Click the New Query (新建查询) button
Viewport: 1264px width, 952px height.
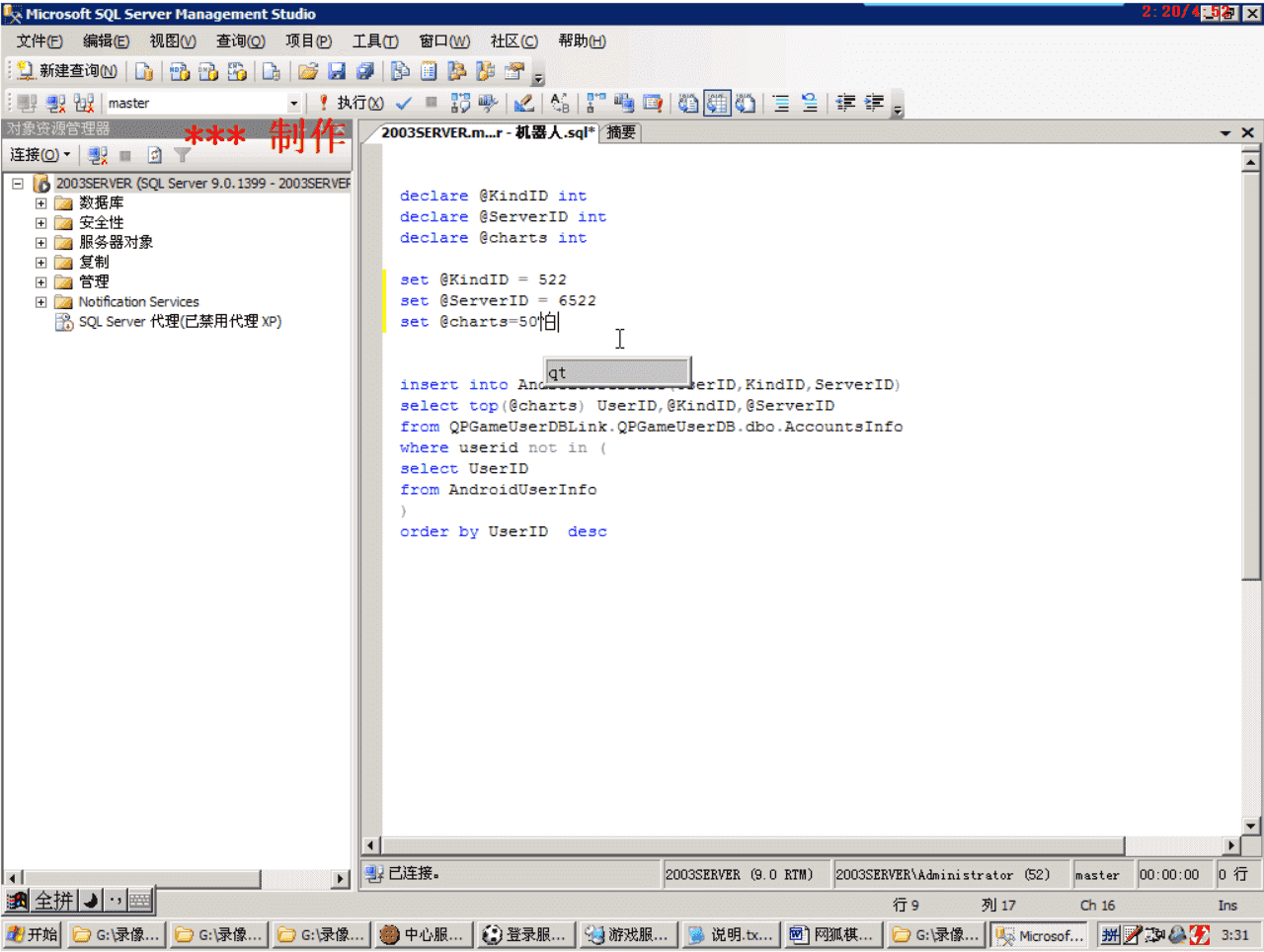click(67, 71)
